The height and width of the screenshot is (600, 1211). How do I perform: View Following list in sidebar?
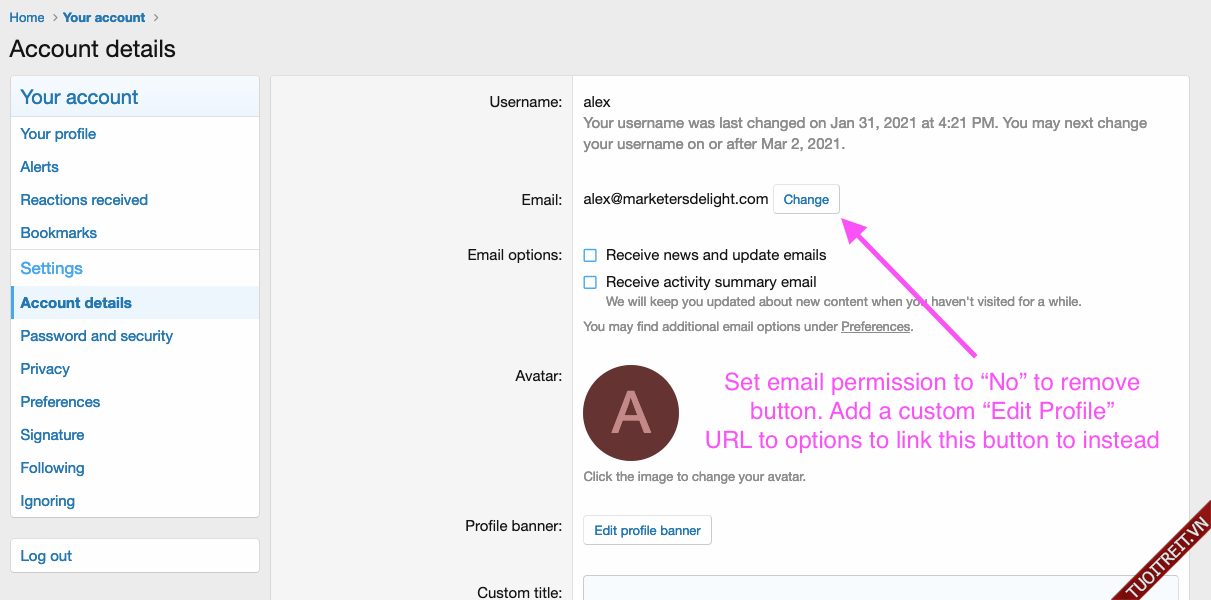click(52, 468)
